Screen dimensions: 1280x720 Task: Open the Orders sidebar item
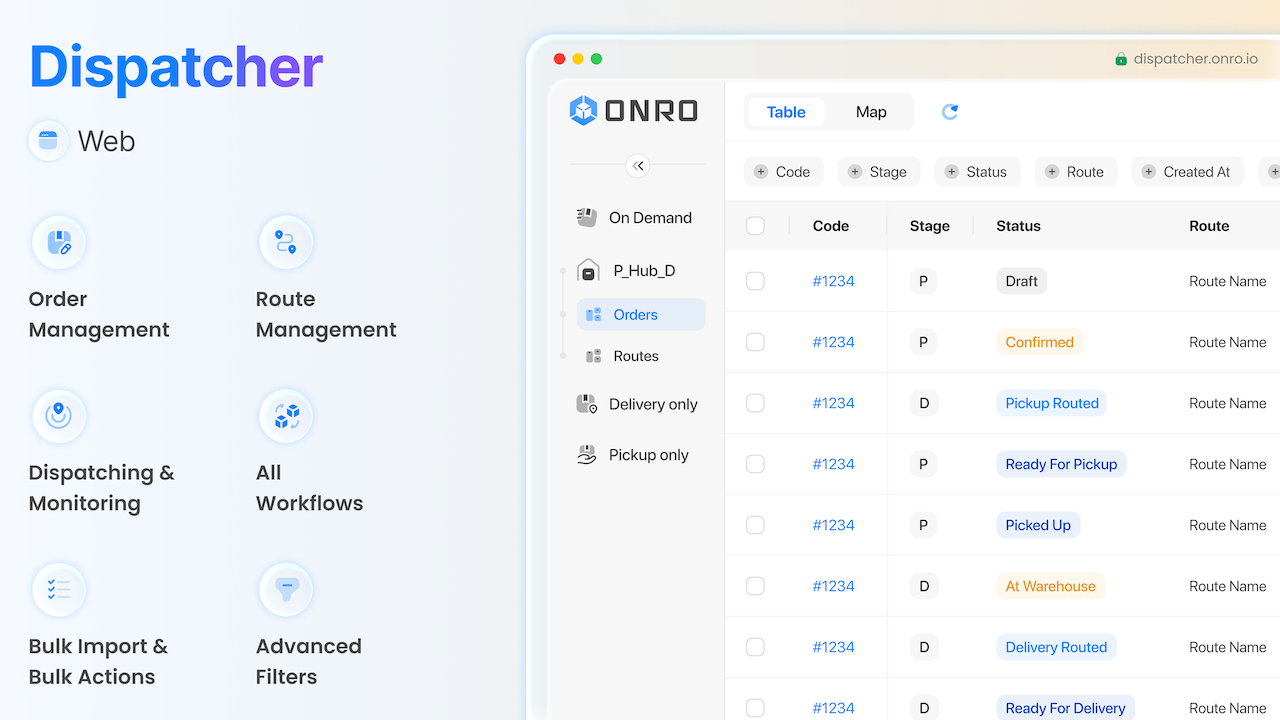641,315
